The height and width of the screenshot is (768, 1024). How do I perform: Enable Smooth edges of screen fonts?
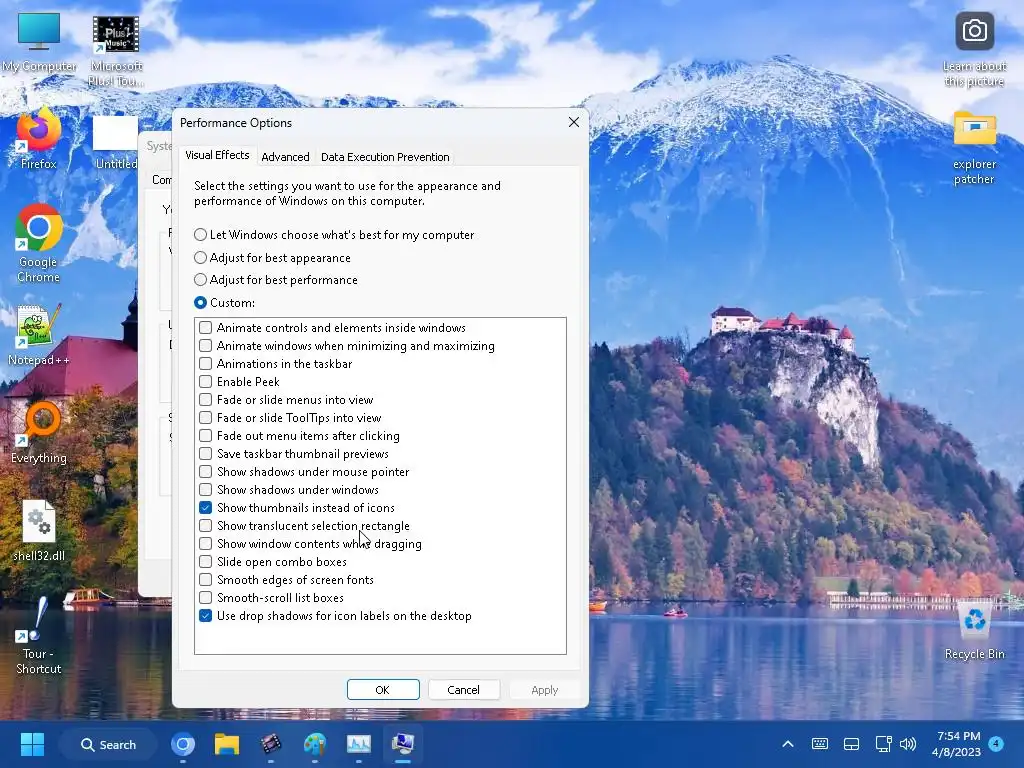205,579
